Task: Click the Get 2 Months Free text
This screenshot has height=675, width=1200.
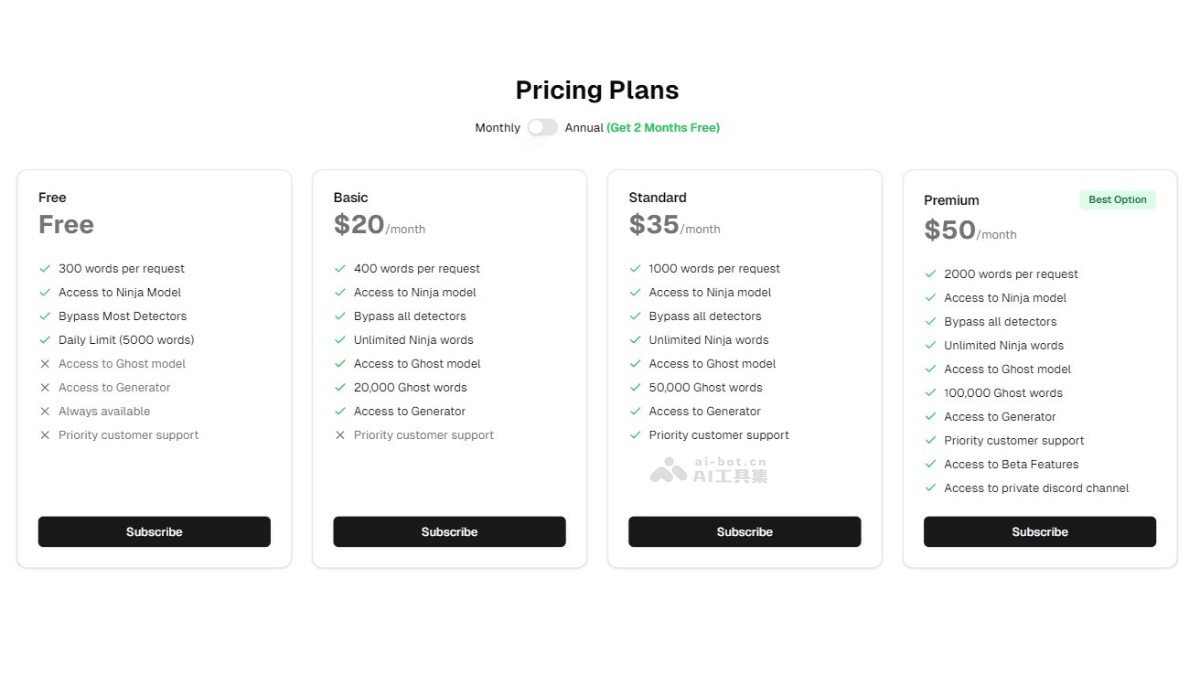Action: (x=663, y=128)
